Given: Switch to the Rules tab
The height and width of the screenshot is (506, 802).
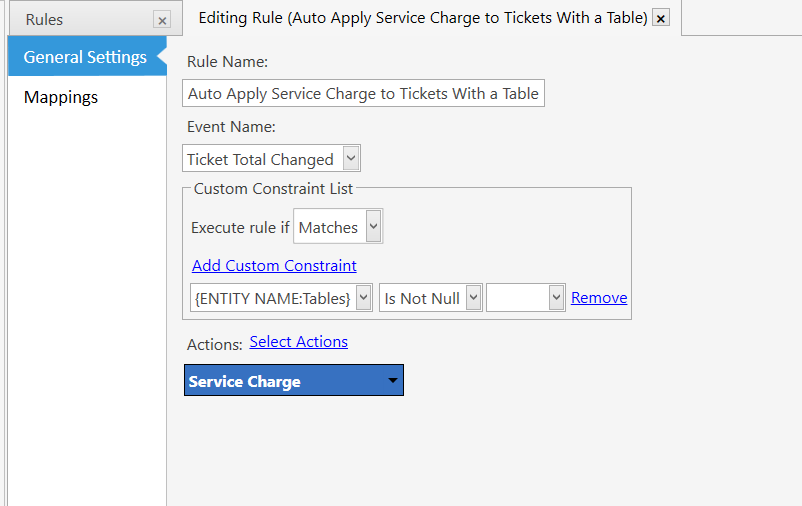Looking at the screenshot, I should pos(45,20).
